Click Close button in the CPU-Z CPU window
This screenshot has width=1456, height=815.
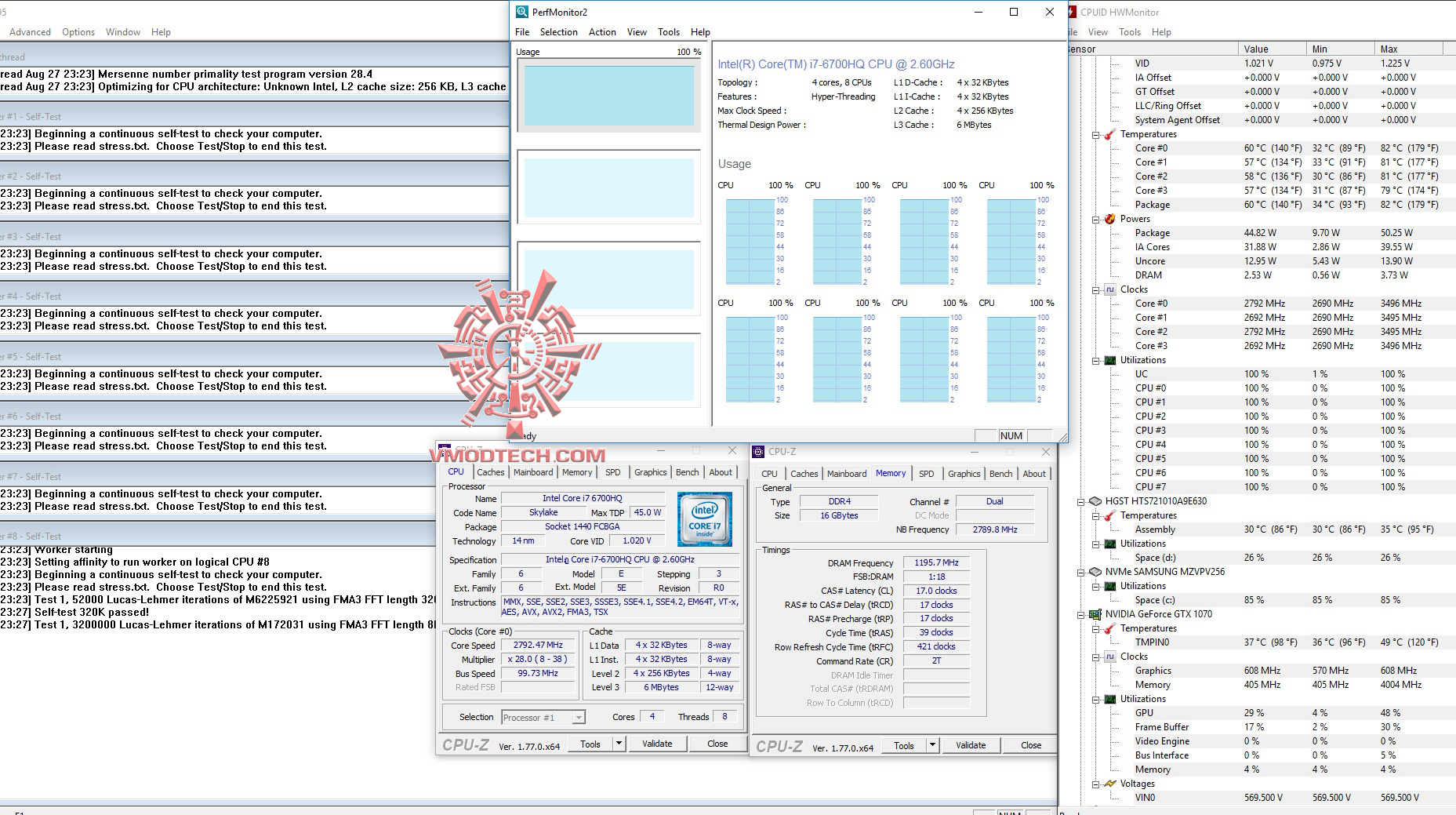[717, 744]
